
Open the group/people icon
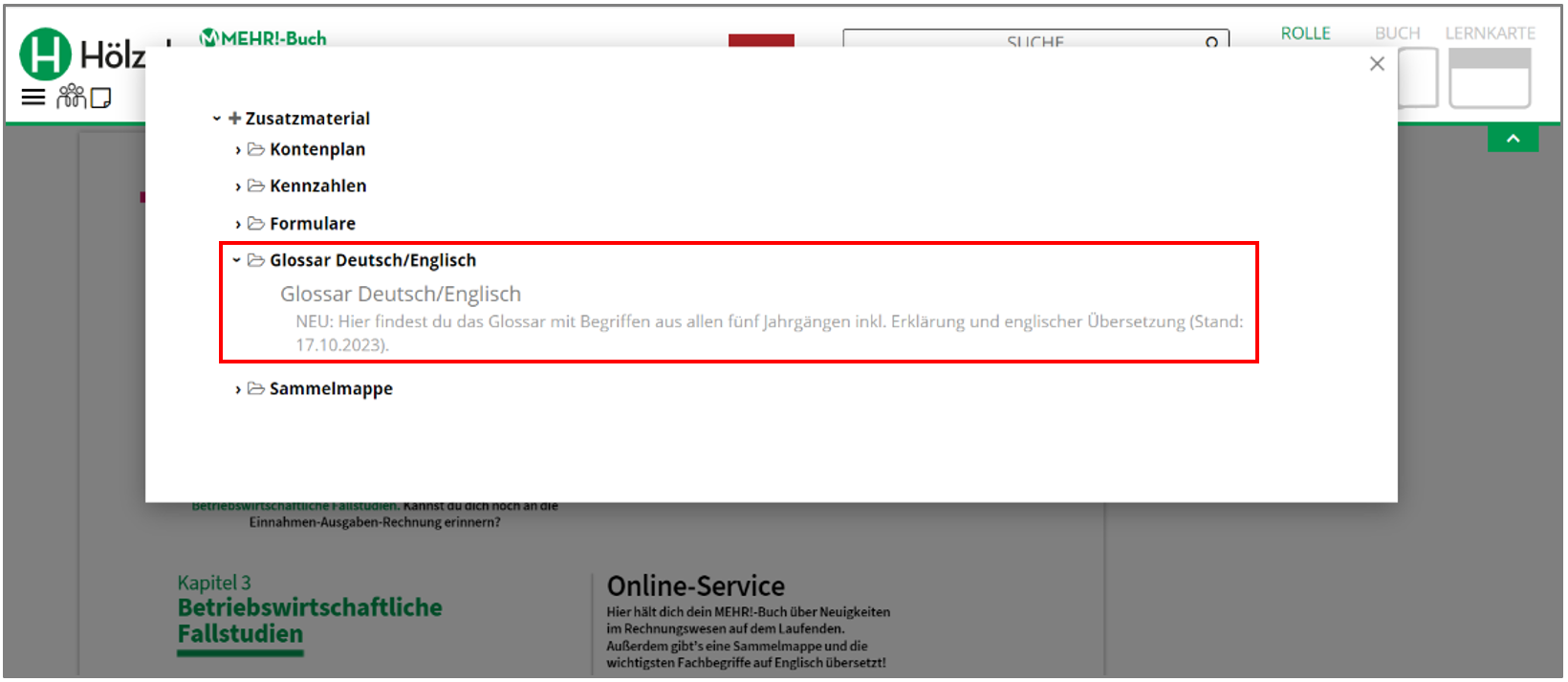point(72,96)
